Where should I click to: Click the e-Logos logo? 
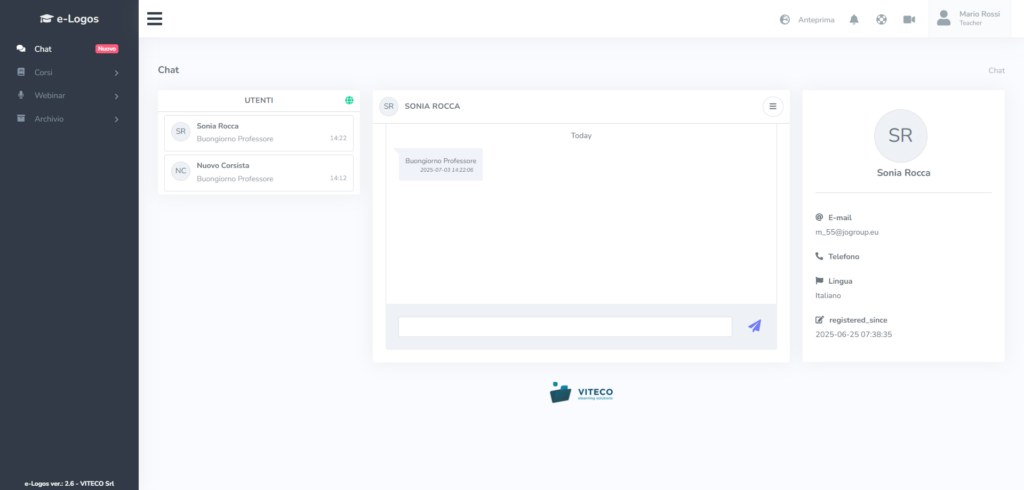69,18
